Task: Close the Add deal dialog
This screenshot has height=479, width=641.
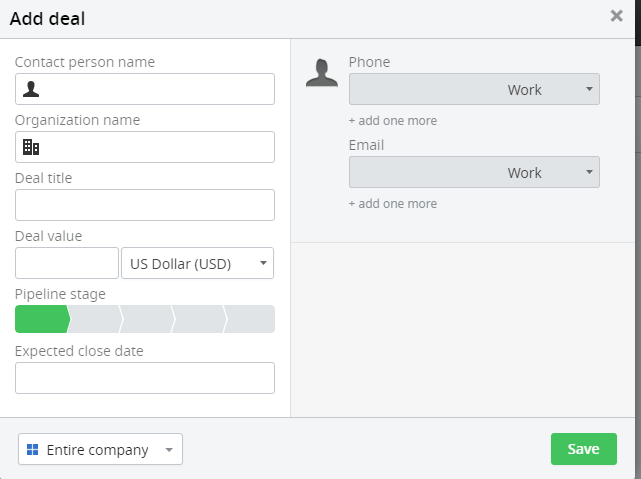Action: [616, 16]
